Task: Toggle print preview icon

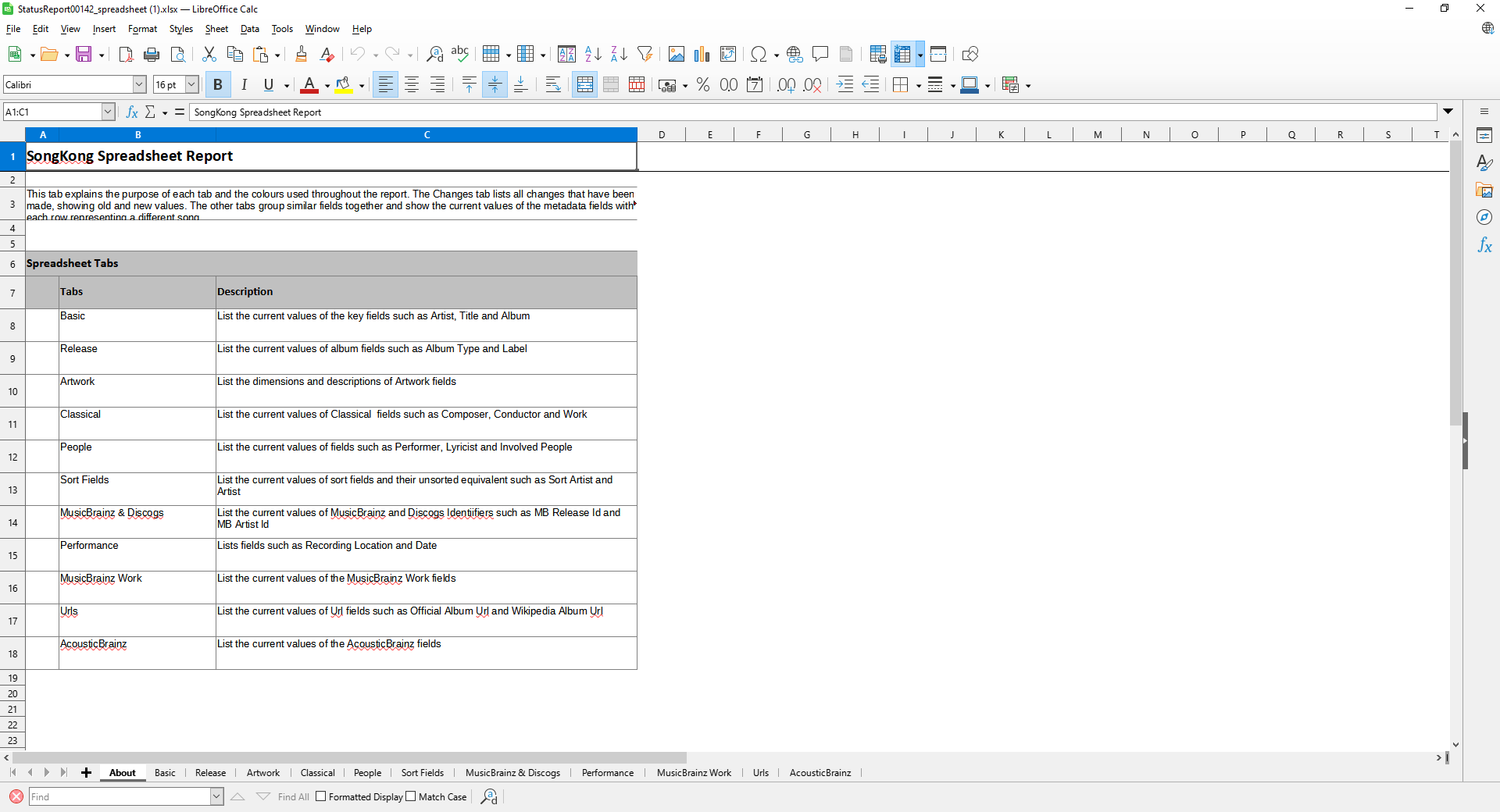Action: (x=178, y=54)
